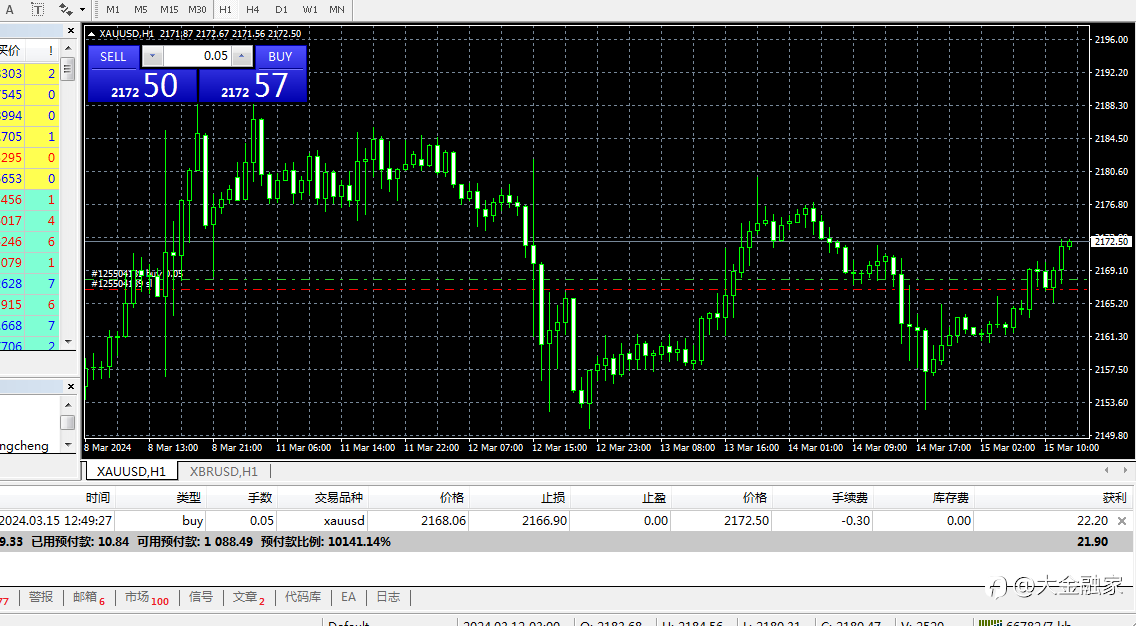The height and width of the screenshot is (626, 1136).
Task: Click the total profit 21.90 value
Action: click(x=1093, y=542)
